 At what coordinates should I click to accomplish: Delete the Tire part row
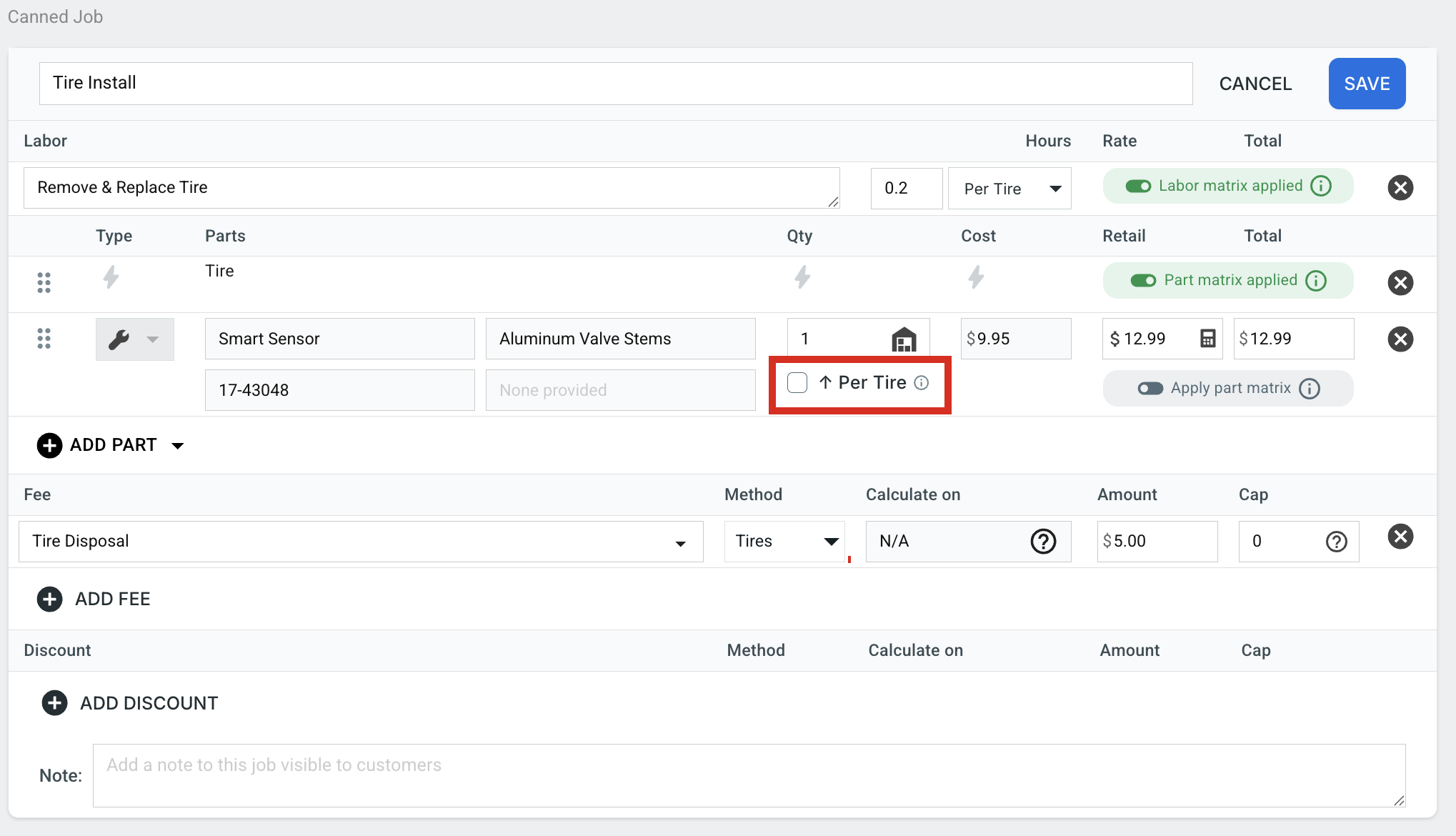(1400, 282)
